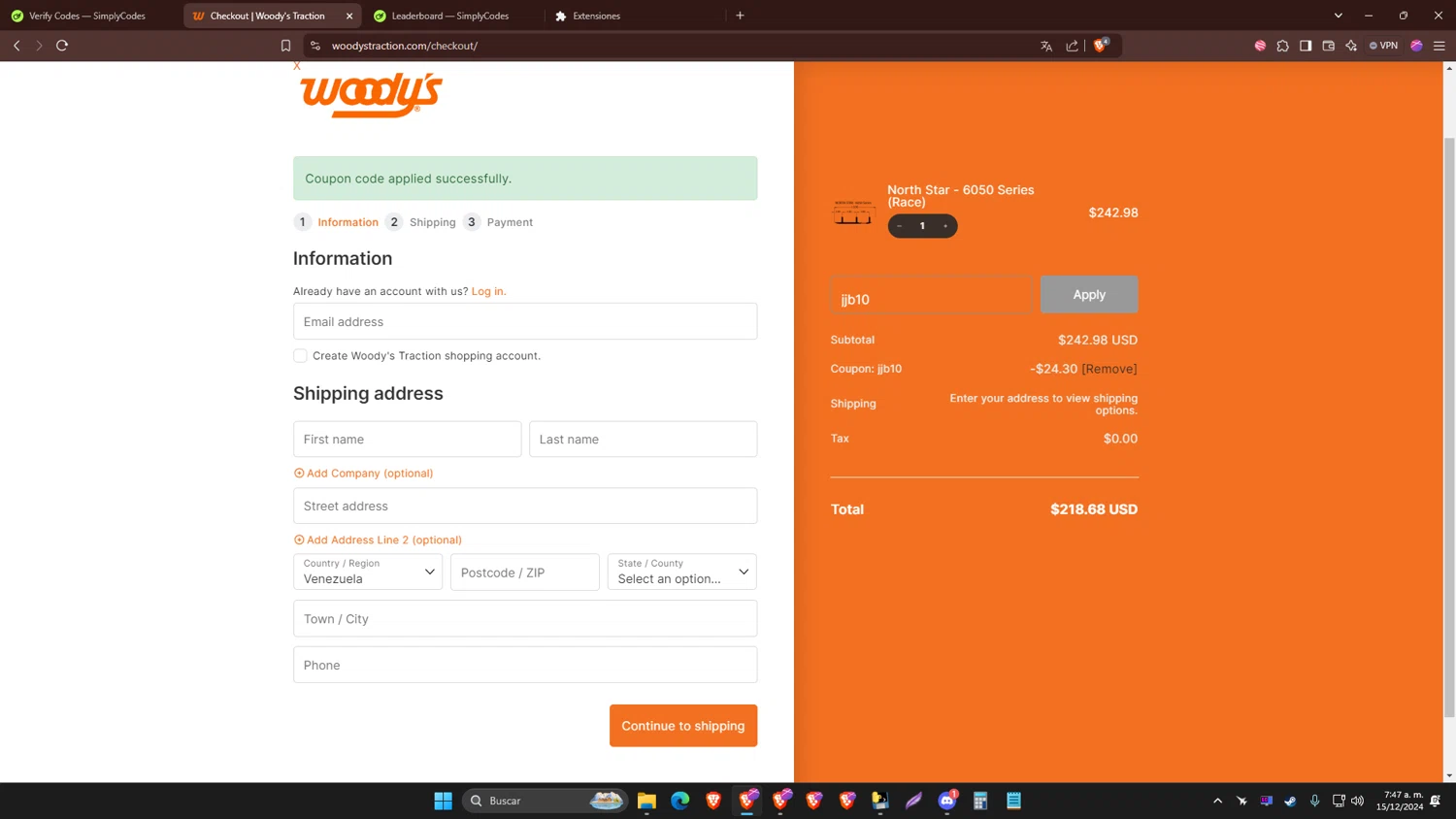Viewport: 1456px width, 819px height.
Task: Click the browser back arrow
Action: tap(17, 46)
